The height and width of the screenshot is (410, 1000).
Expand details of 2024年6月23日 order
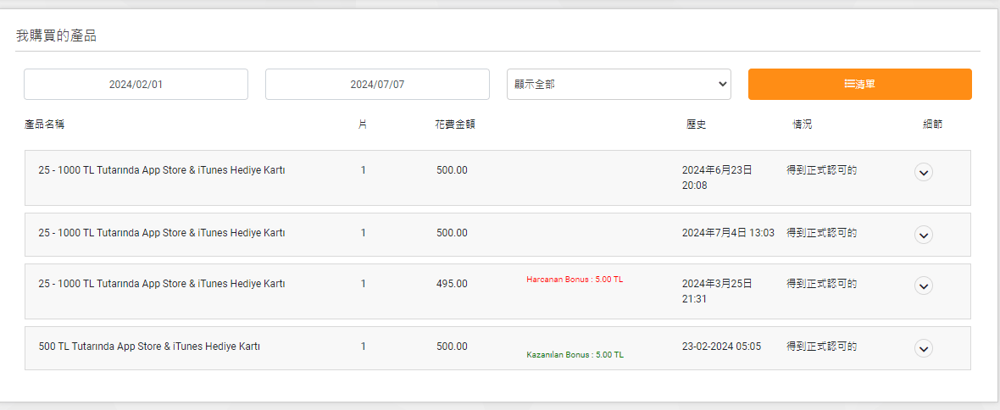pos(923,172)
